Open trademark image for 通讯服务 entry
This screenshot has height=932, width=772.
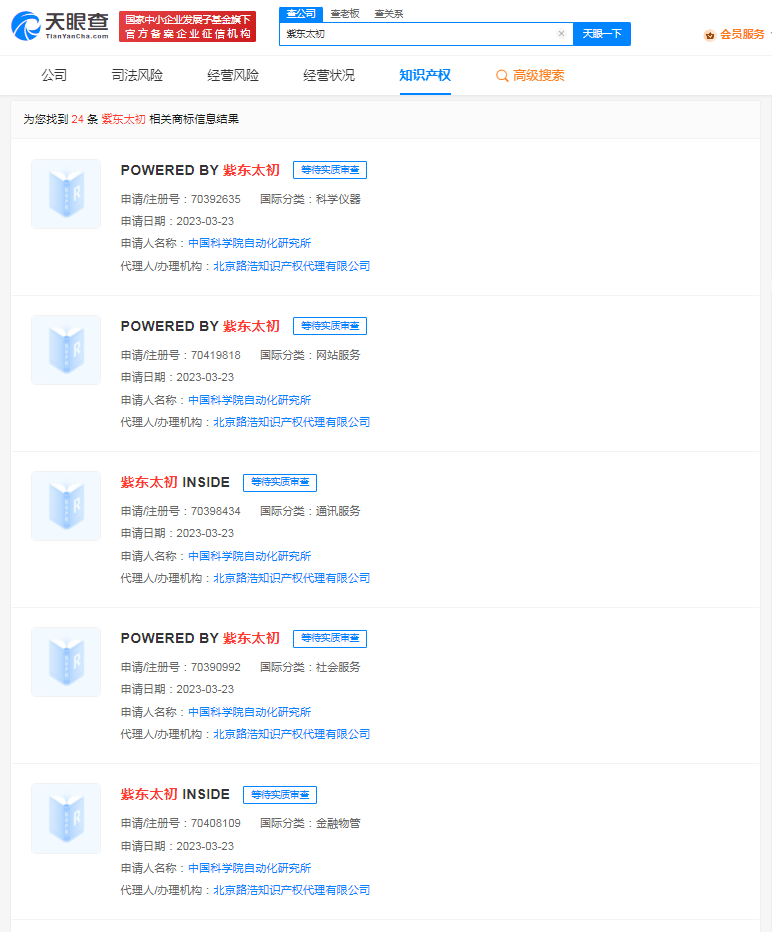tap(66, 506)
